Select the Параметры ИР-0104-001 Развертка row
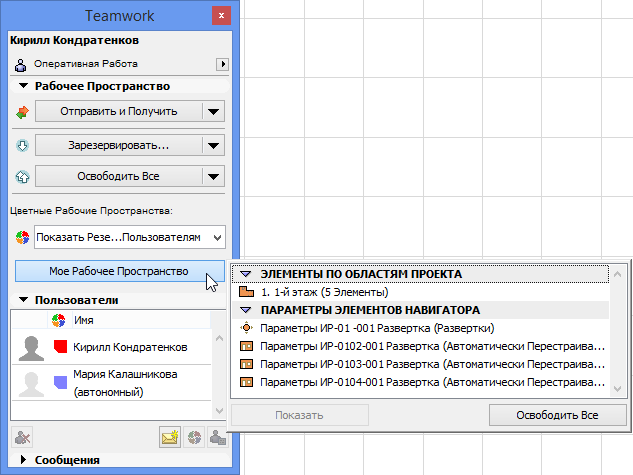Image resolution: width=633 pixels, height=475 pixels. 421,382
